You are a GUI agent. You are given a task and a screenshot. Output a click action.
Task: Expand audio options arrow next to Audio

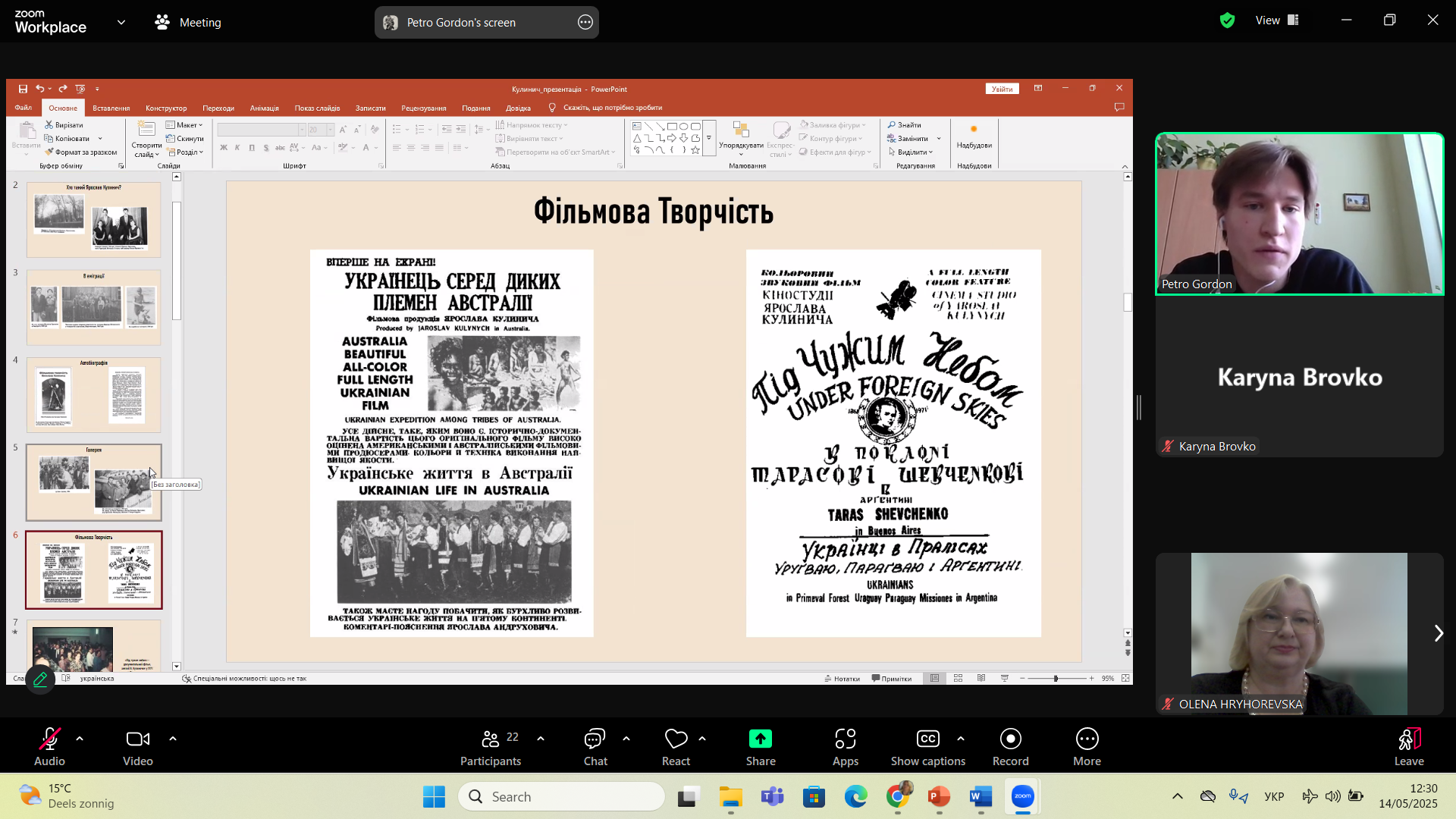click(x=80, y=739)
